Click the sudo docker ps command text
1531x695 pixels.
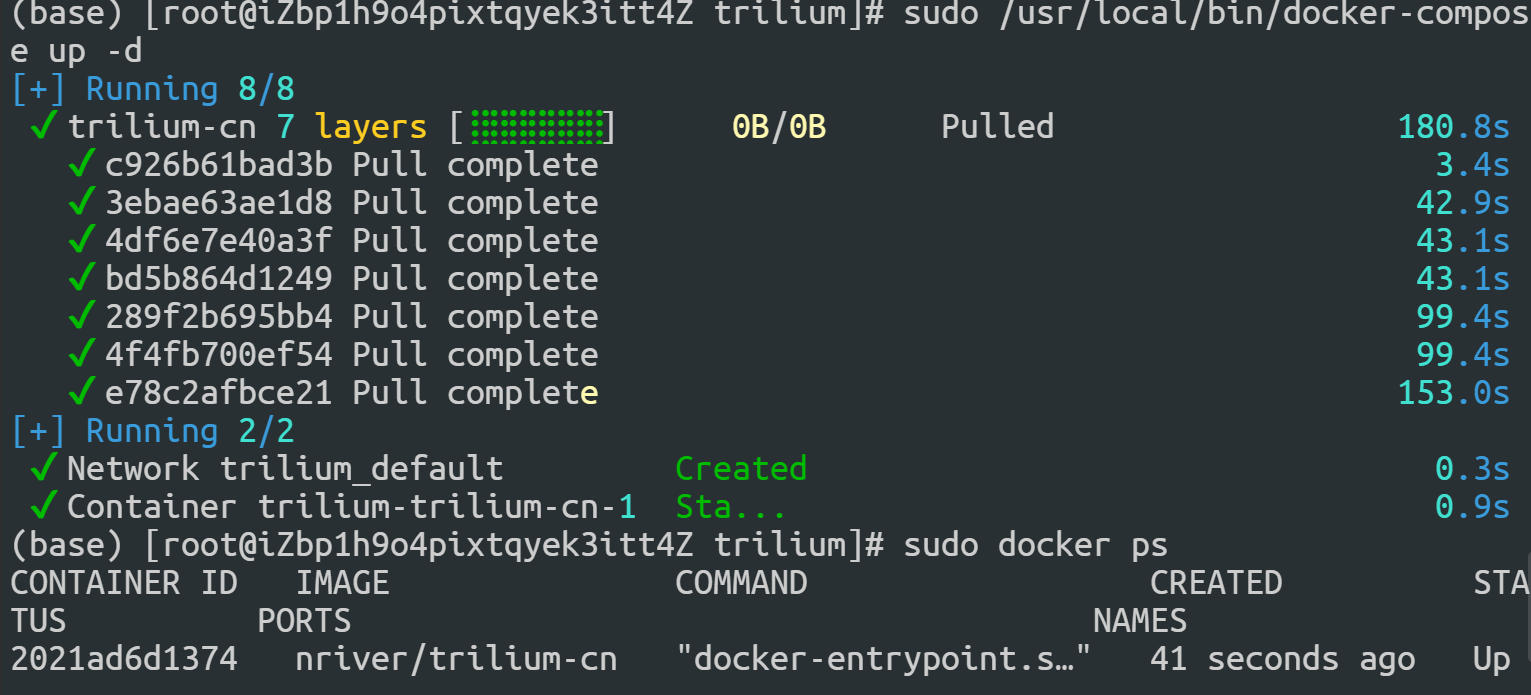click(x=1036, y=545)
